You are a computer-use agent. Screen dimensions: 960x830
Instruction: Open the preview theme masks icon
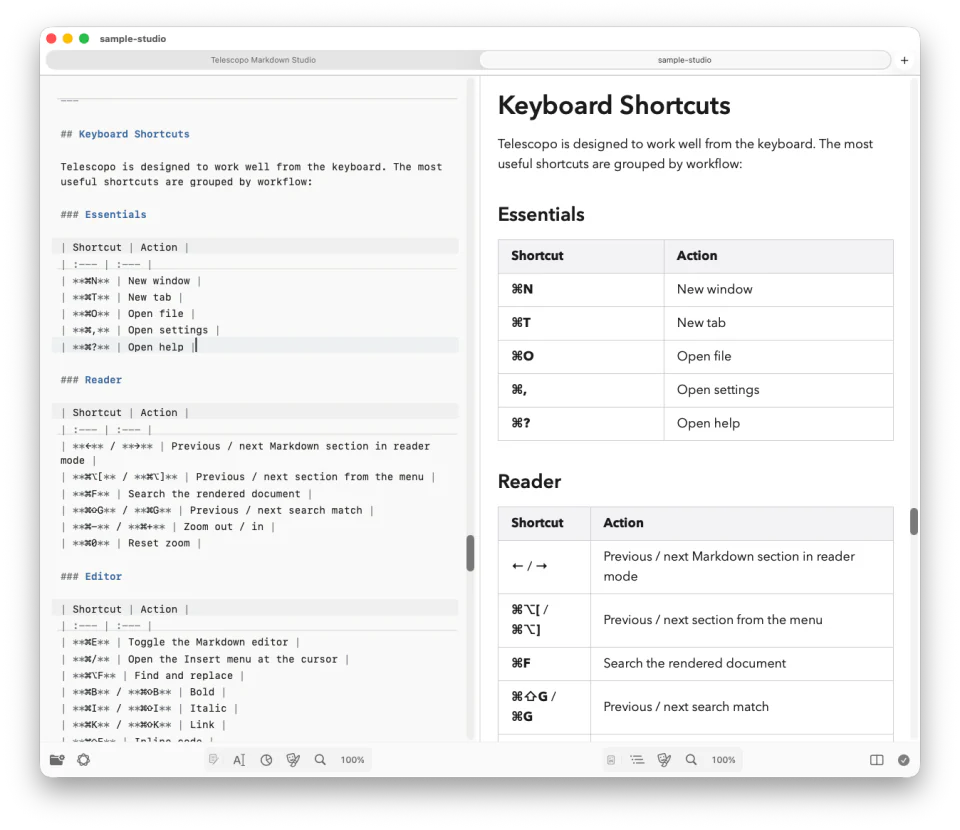[x=664, y=760]
